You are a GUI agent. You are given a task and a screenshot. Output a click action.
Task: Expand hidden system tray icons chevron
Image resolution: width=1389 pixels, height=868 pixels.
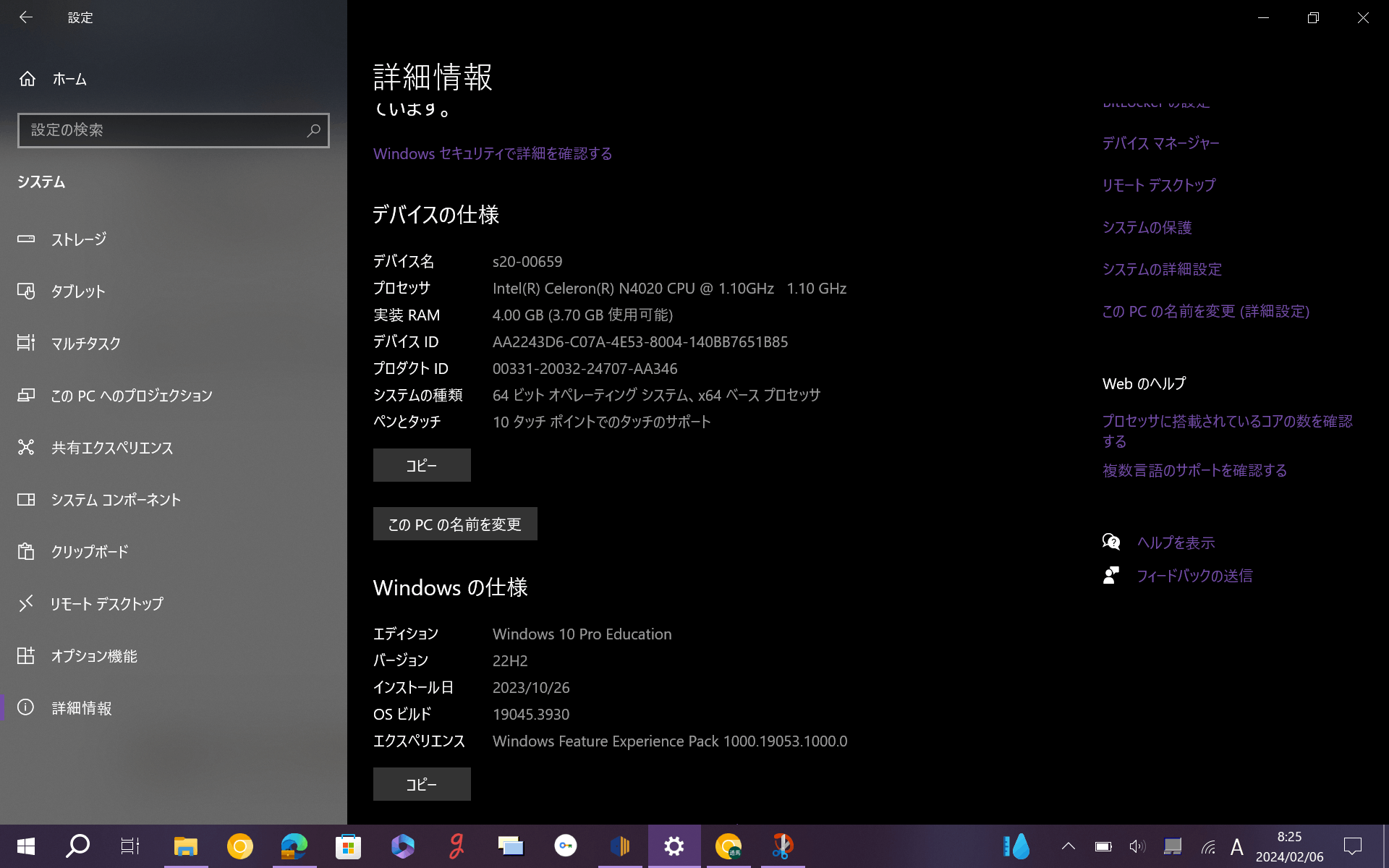(1068, 846)
